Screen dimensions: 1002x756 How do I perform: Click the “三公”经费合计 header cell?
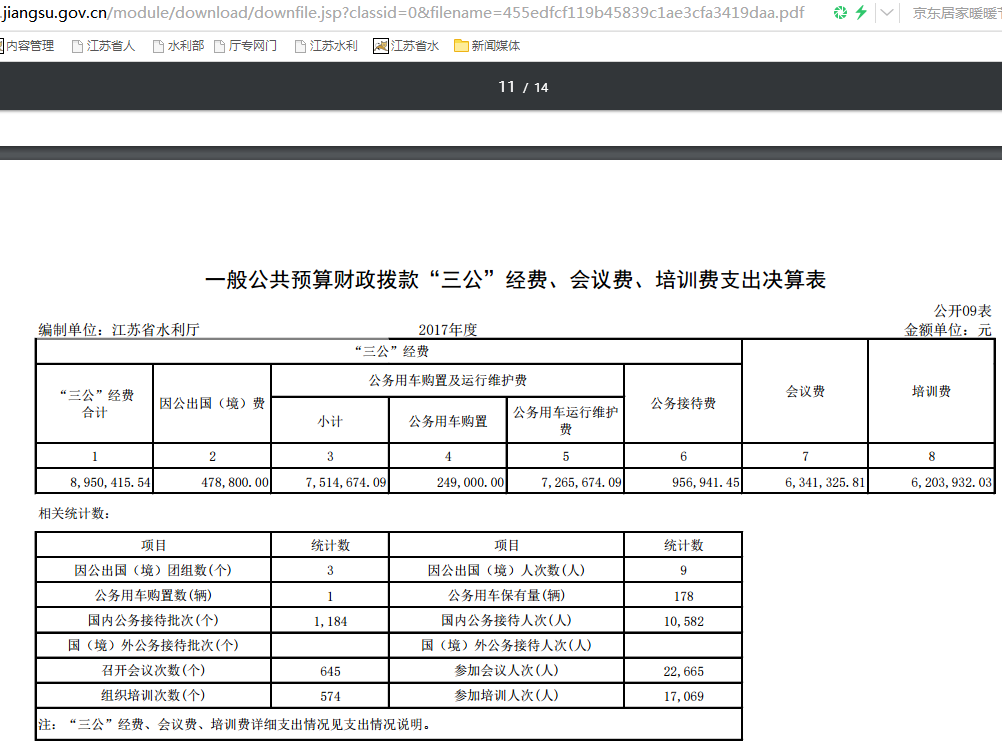pyautogui.click(x=95, y=404)
